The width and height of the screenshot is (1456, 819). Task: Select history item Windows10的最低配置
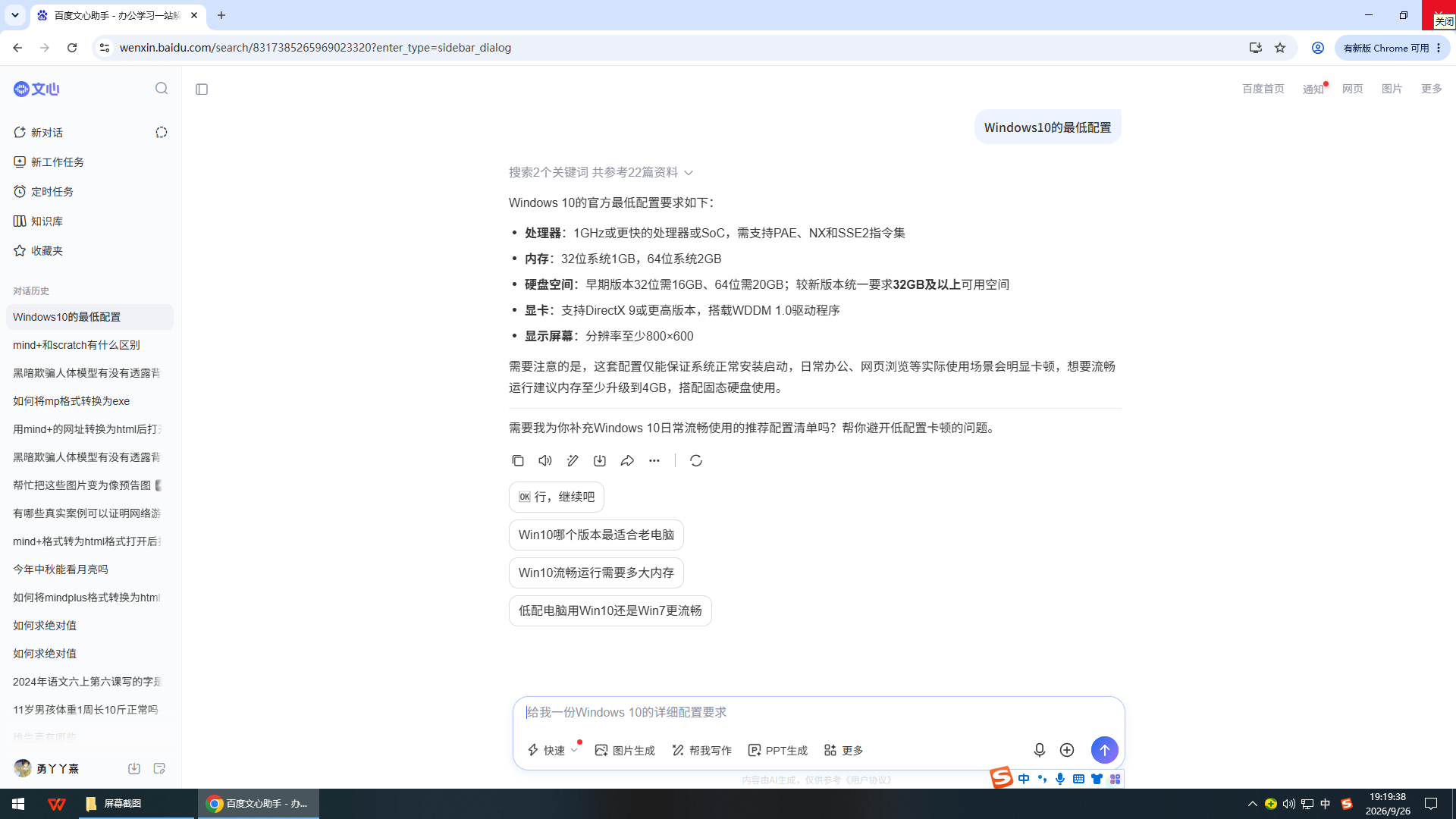[x=89, y=317]
